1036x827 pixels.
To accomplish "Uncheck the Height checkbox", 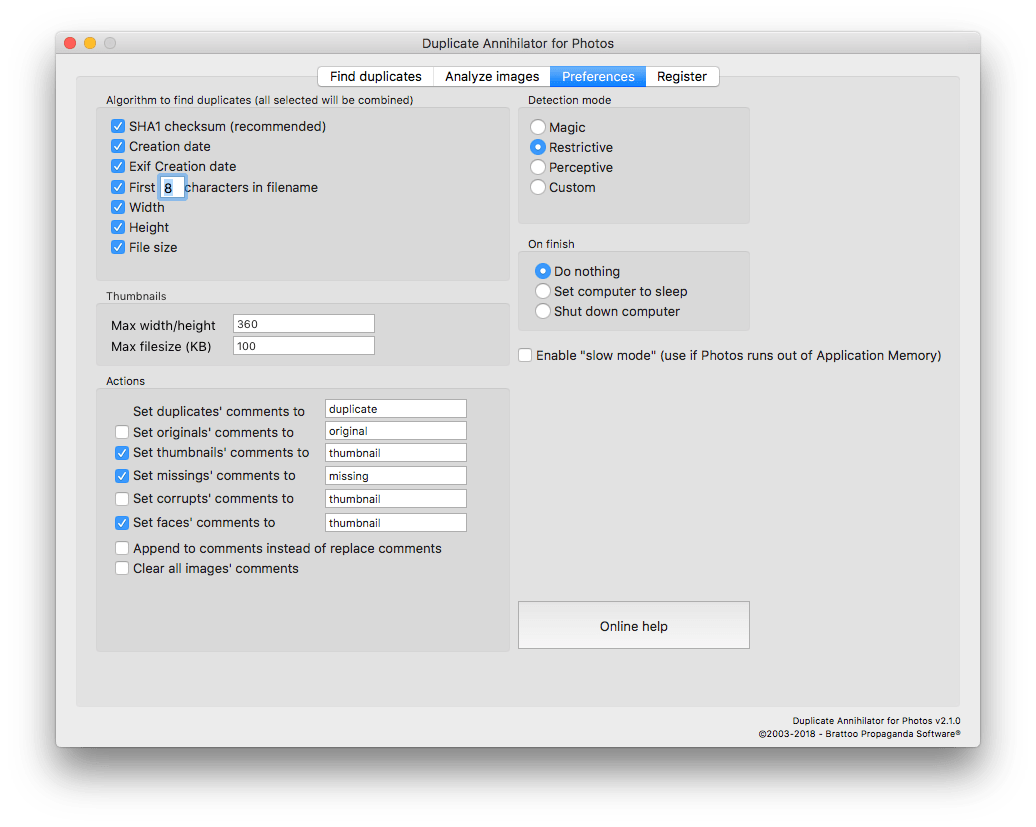I will 118,227.
